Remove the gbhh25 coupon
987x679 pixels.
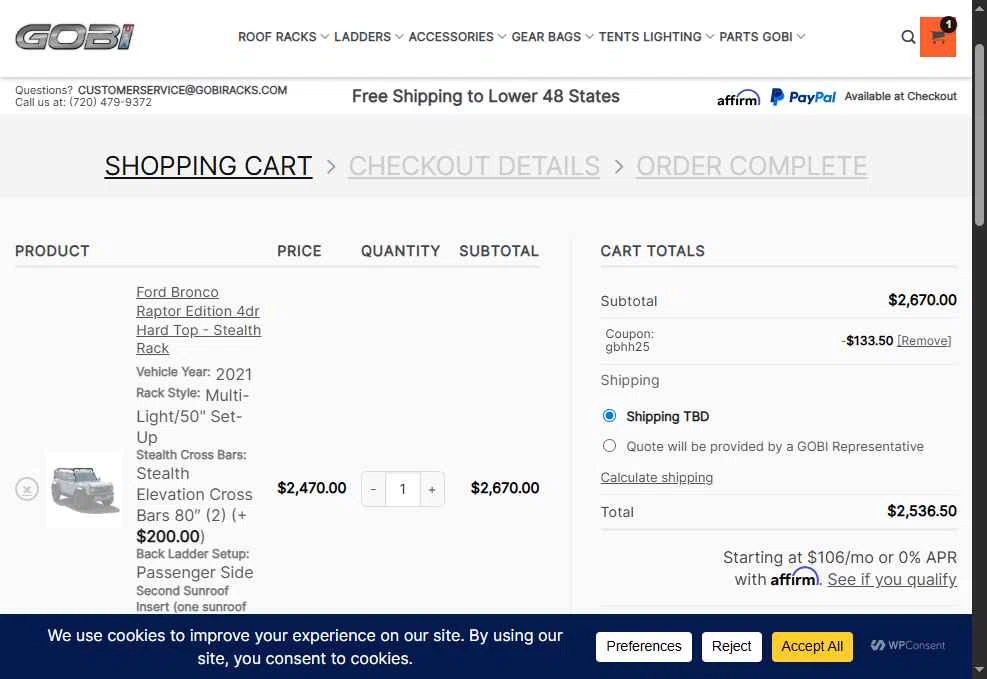point(924,341)
